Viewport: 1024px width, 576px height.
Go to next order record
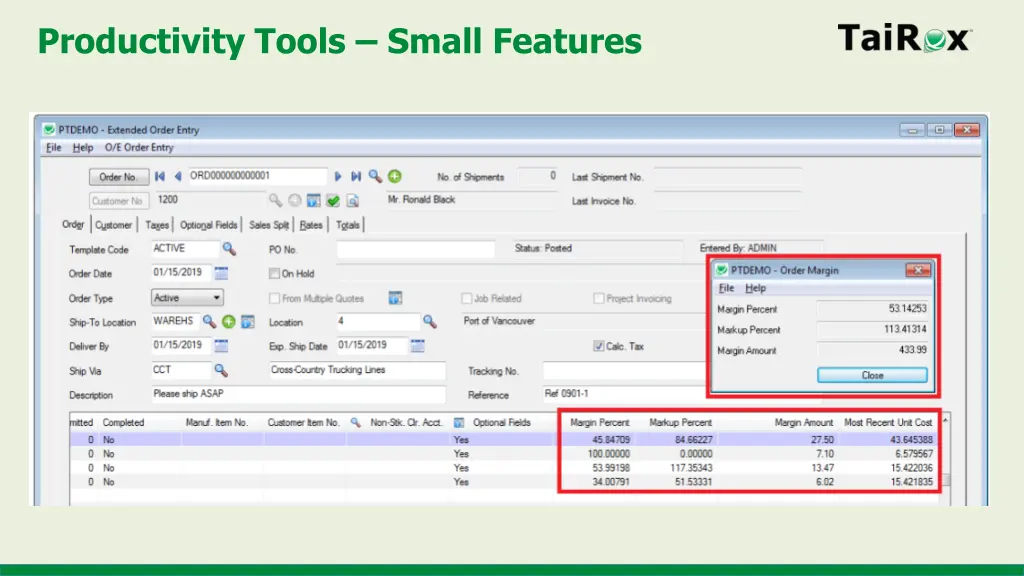[x=338, y=176]
